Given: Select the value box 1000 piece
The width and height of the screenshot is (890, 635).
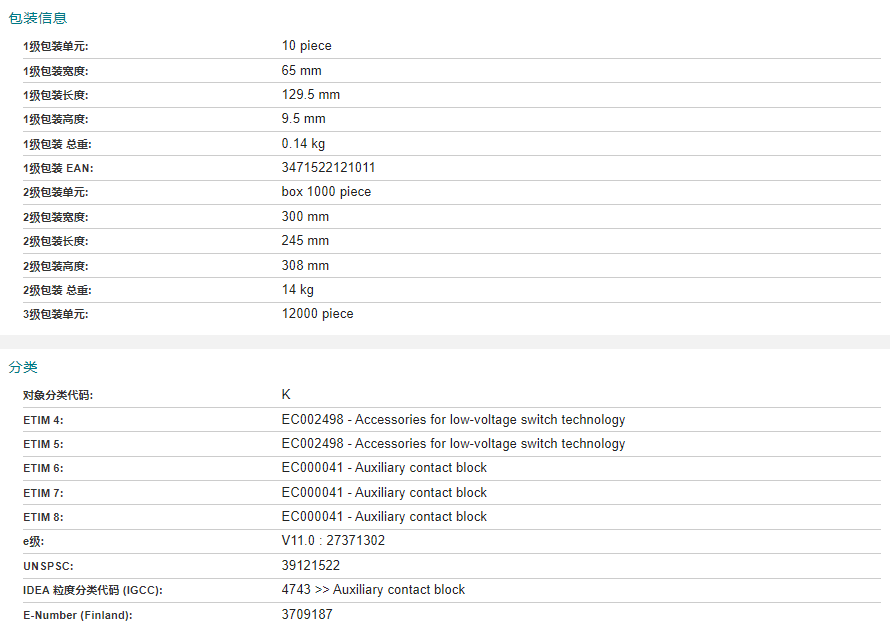Looking at the screenshot, I should point(326,192).
